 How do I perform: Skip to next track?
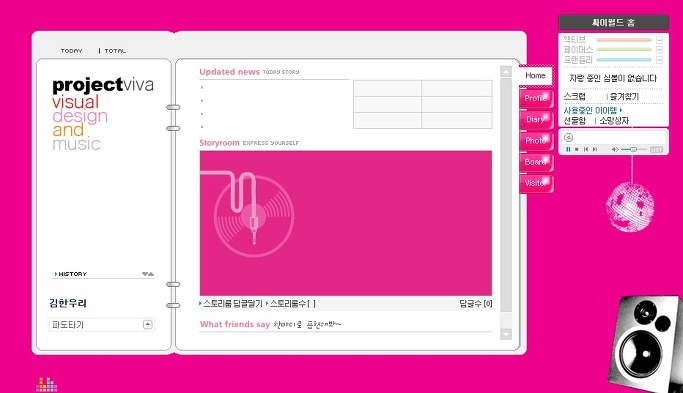(595, 149)
